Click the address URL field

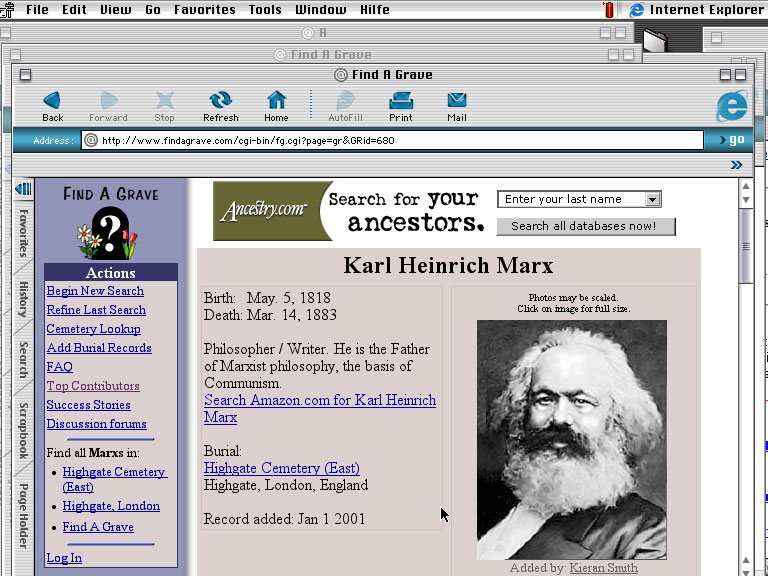coord(392,141)
